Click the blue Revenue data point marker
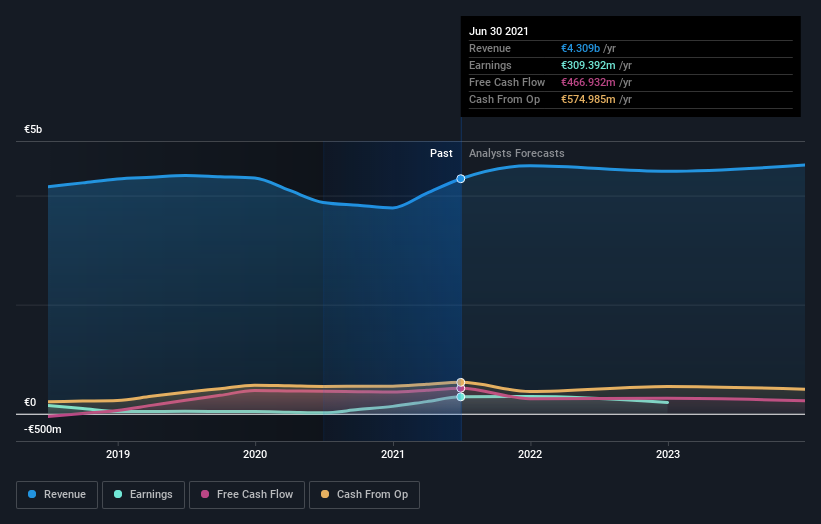Viewport: 821px width, 524px height. [x=460, y=179]
